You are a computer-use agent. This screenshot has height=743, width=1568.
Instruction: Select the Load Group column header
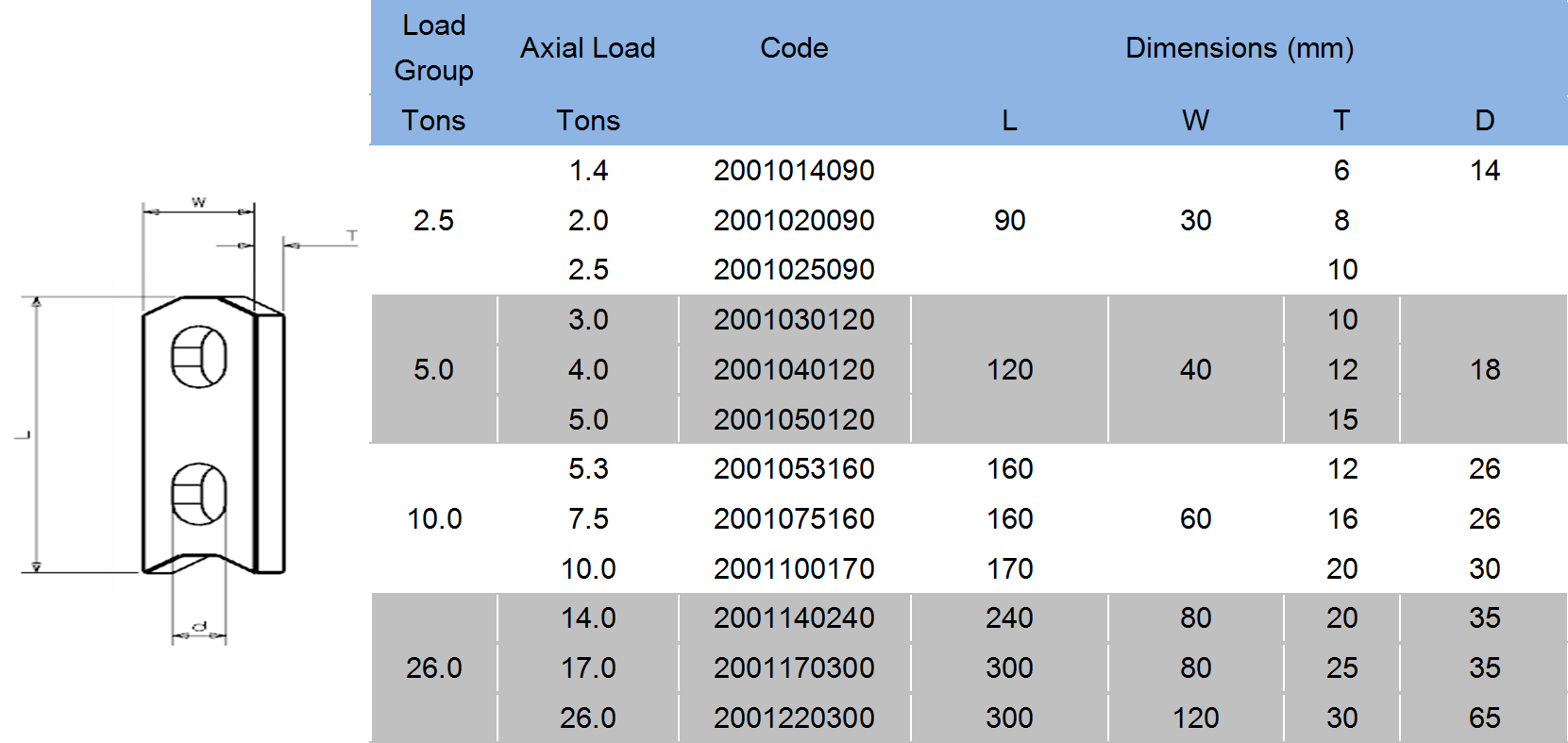(x=433, y=48)
